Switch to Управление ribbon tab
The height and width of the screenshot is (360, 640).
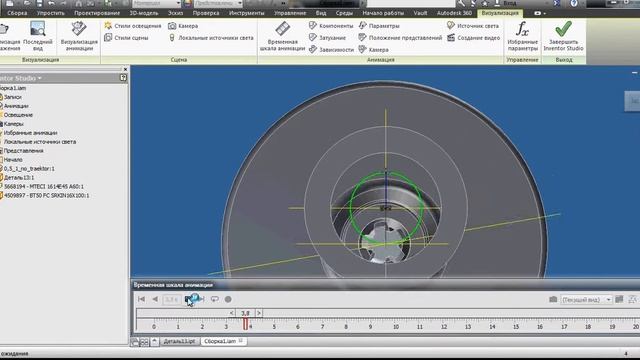290,13
